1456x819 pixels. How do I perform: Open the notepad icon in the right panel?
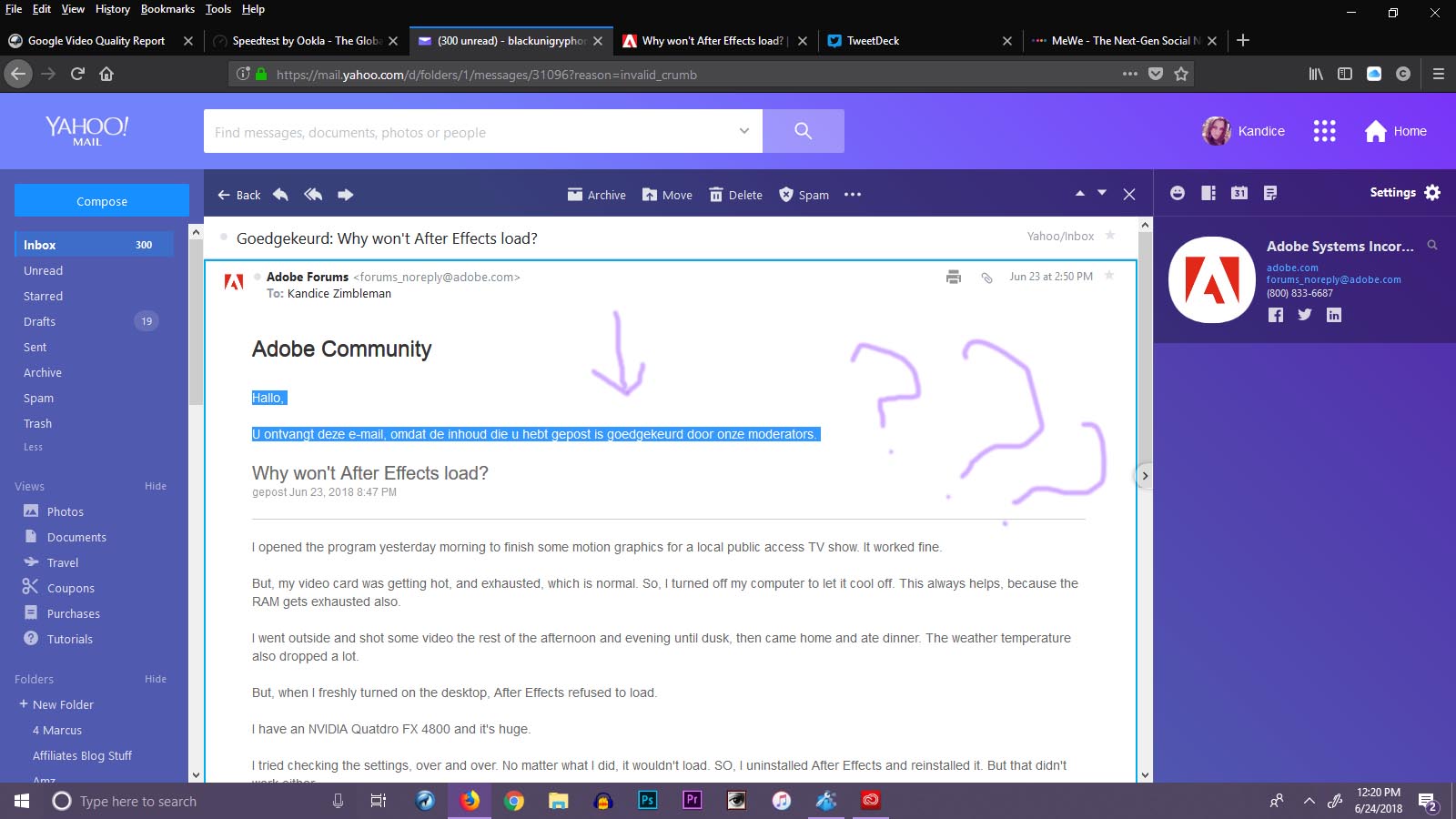(x=1270, y=193)
